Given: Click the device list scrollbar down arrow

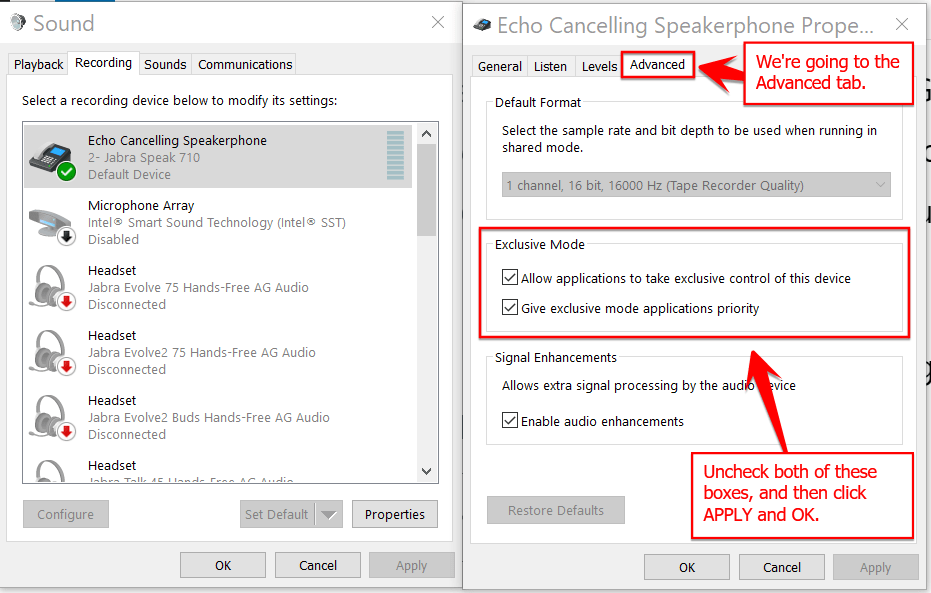Looking at the screenshot, I should click(426, 471).
